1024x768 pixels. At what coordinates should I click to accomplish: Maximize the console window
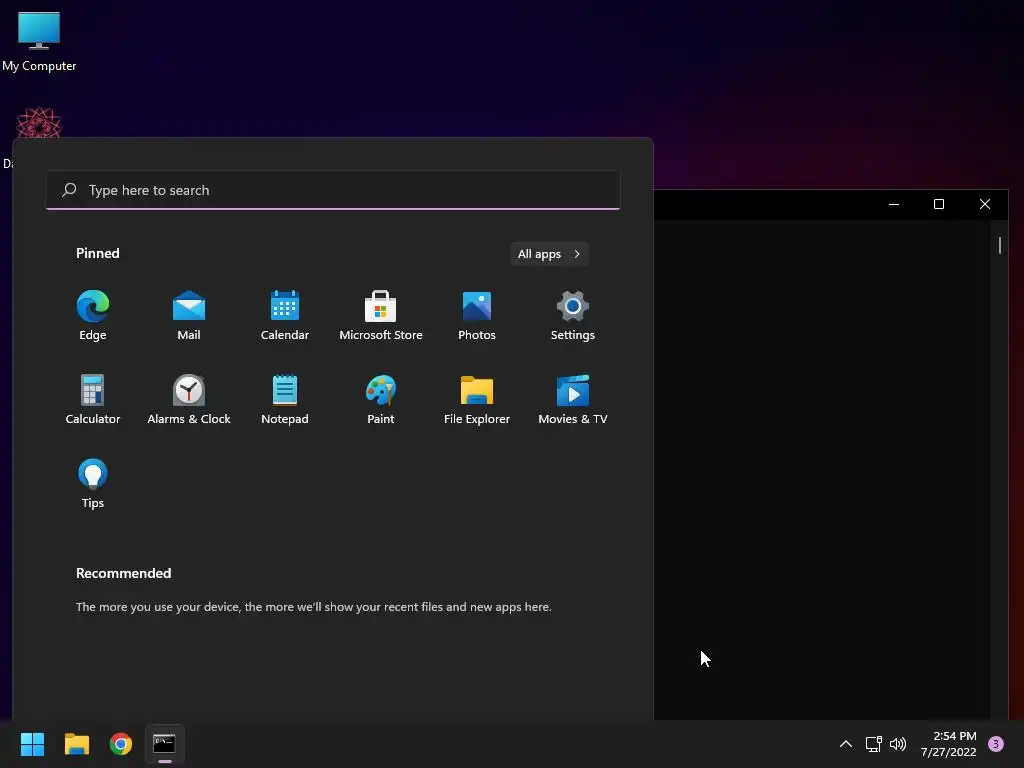coord(939,204)
